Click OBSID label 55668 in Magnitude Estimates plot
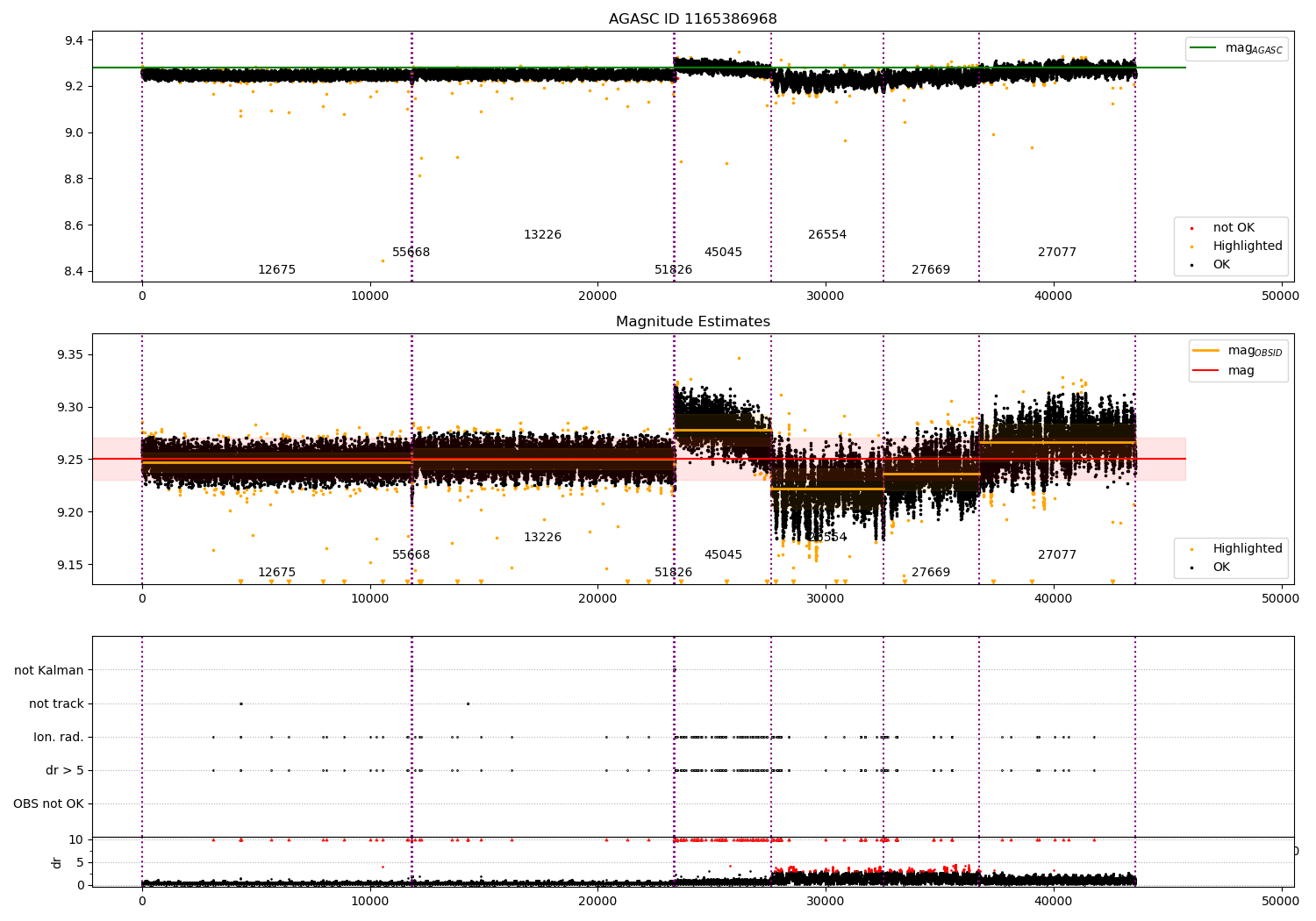1316x921 pixels. pos(411,555)
